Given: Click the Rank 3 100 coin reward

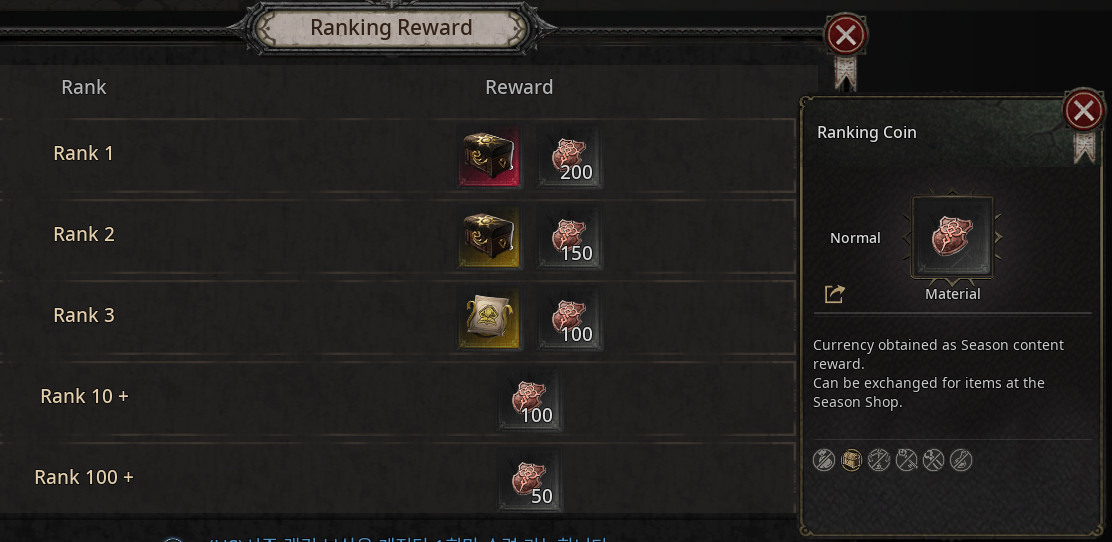Looking at the screenshot, I should pyautogui.click(x=569, y=319).
